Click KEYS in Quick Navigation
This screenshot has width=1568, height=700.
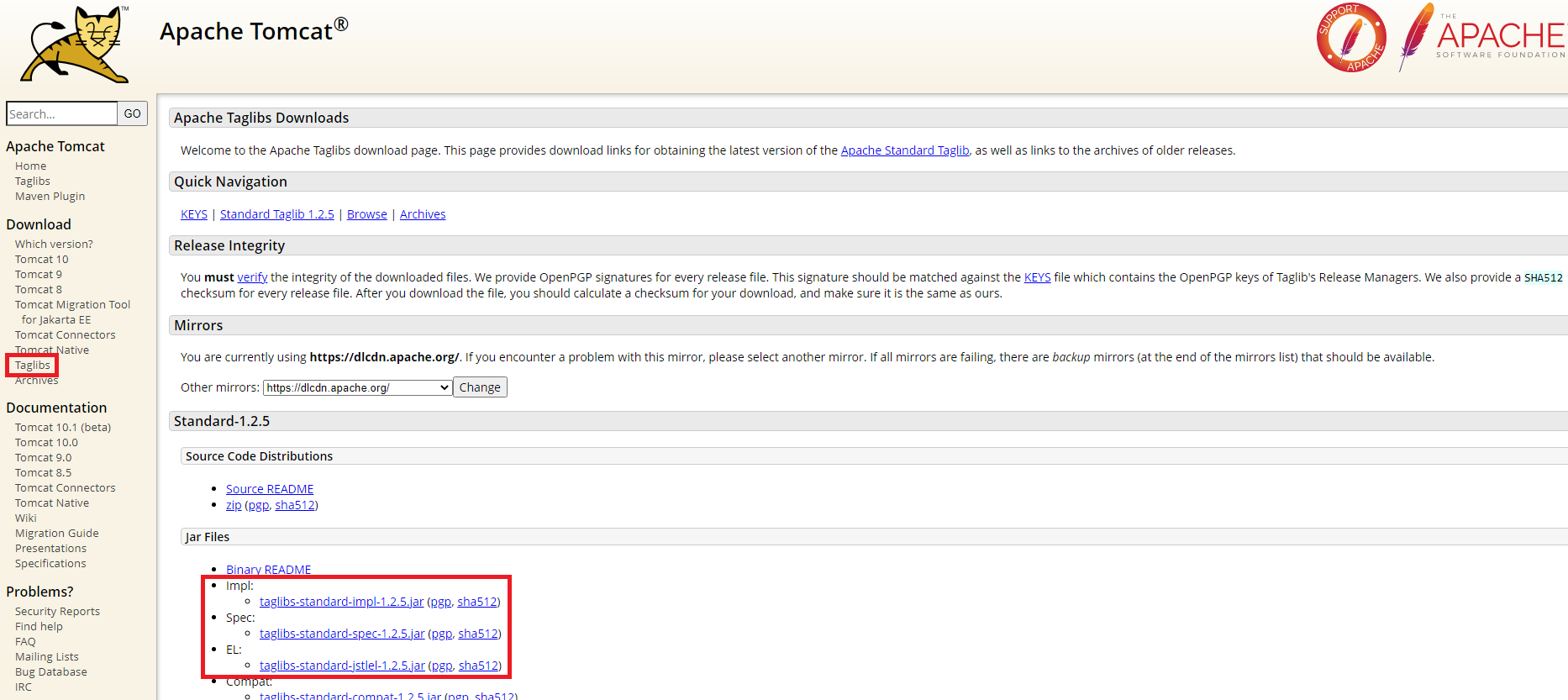(194, 214)
